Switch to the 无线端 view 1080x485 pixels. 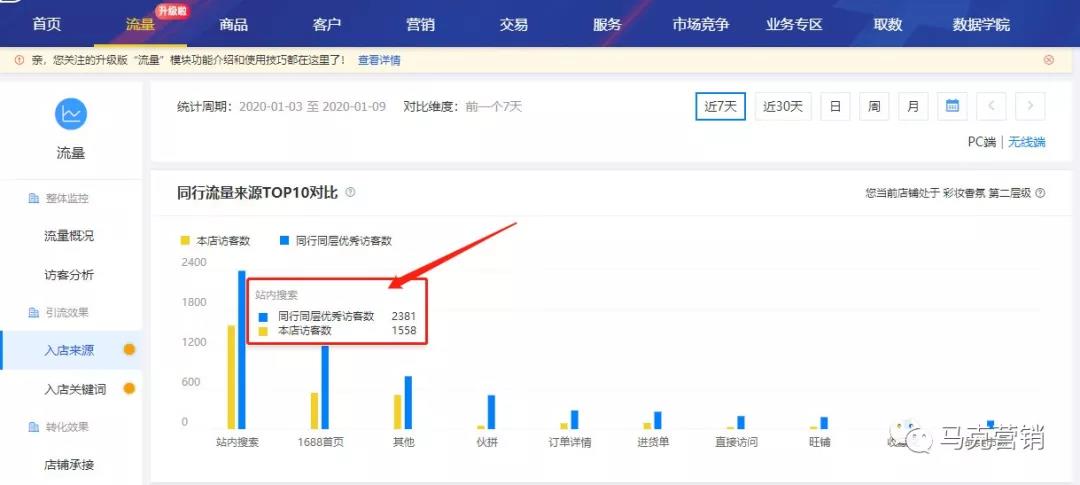pos(1026,142)
